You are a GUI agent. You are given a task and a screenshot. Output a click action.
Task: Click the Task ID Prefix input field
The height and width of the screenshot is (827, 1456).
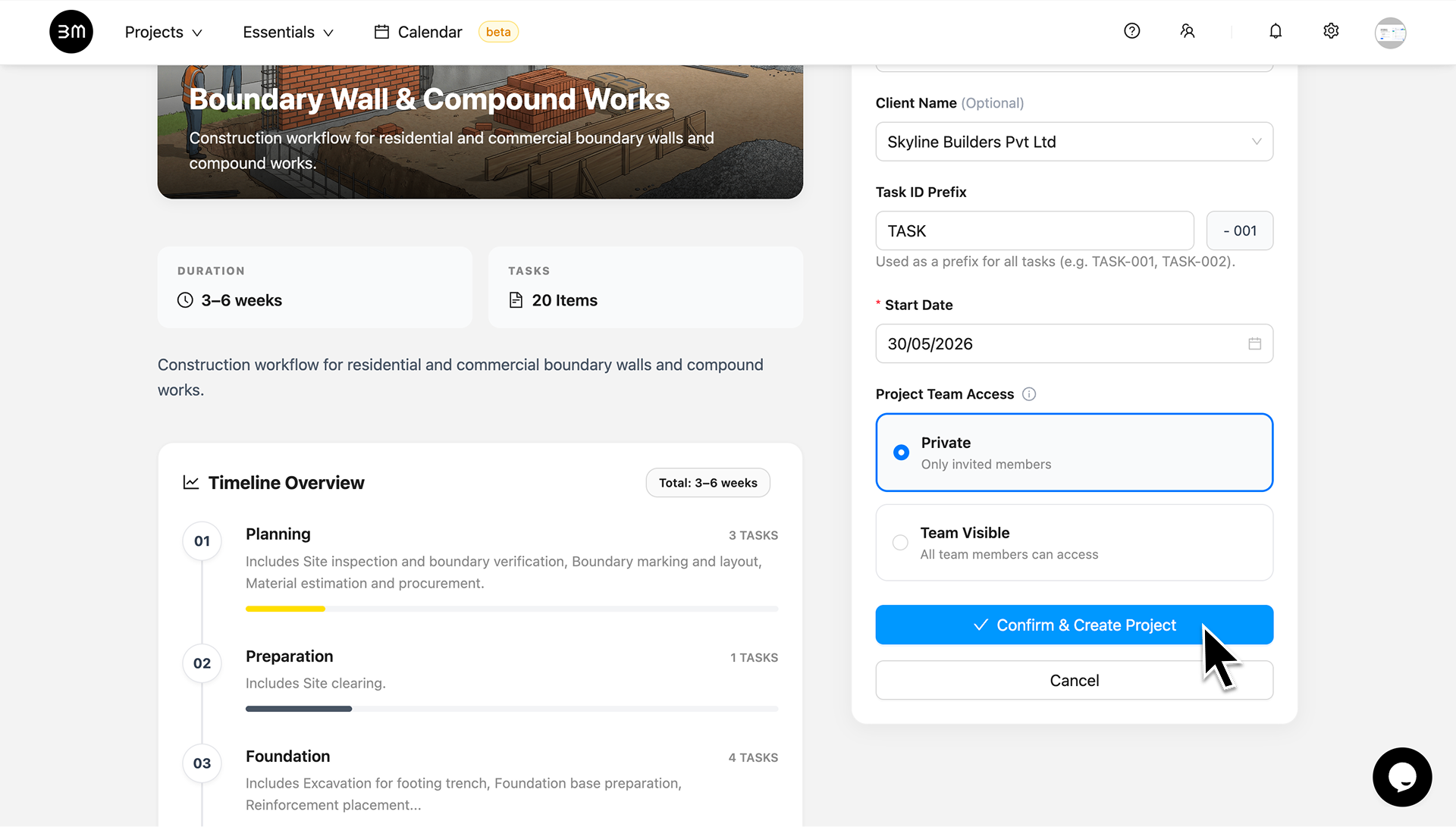(1034, 230)
